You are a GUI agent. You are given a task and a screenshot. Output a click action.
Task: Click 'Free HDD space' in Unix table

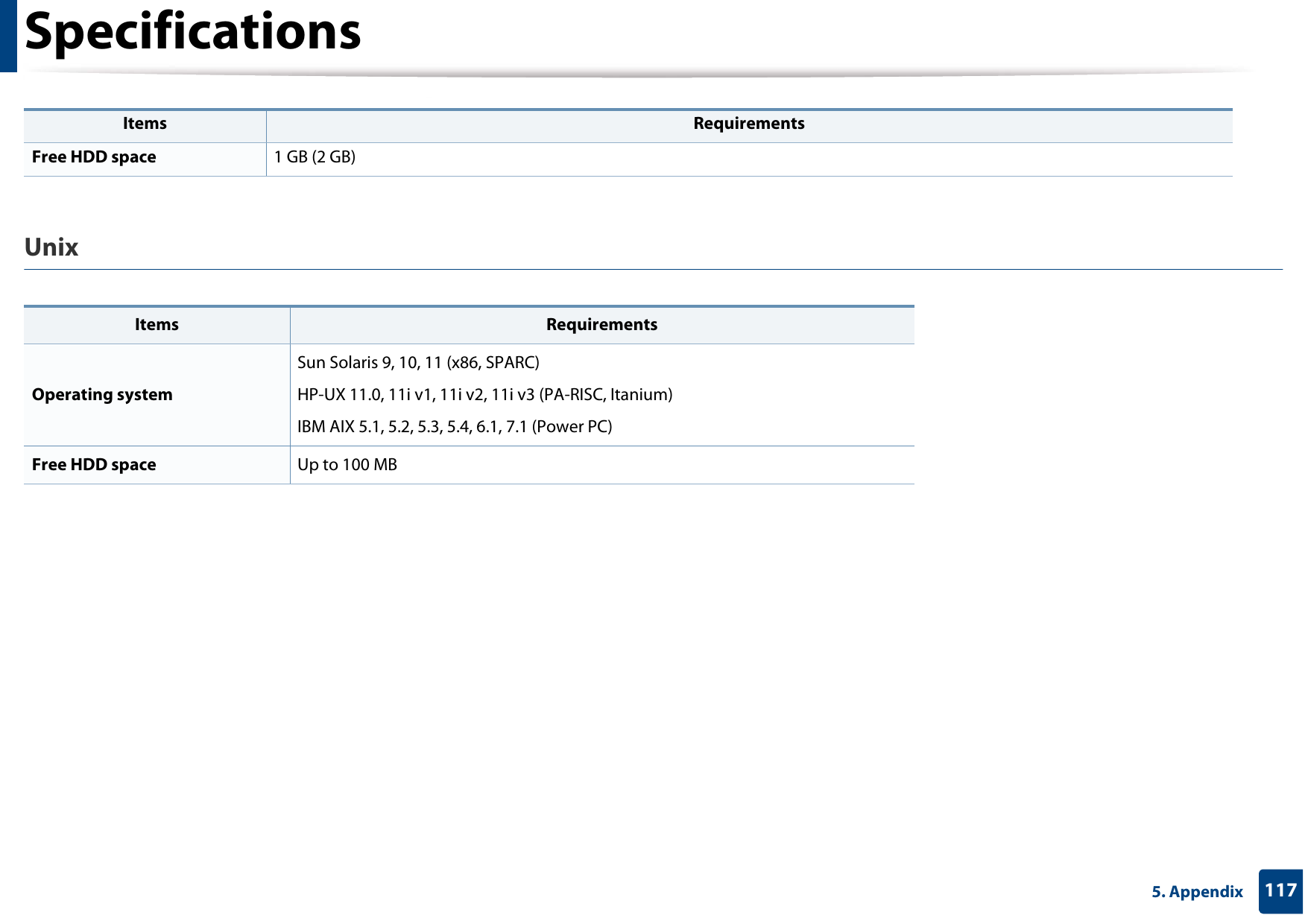click(x=94, y=465)
